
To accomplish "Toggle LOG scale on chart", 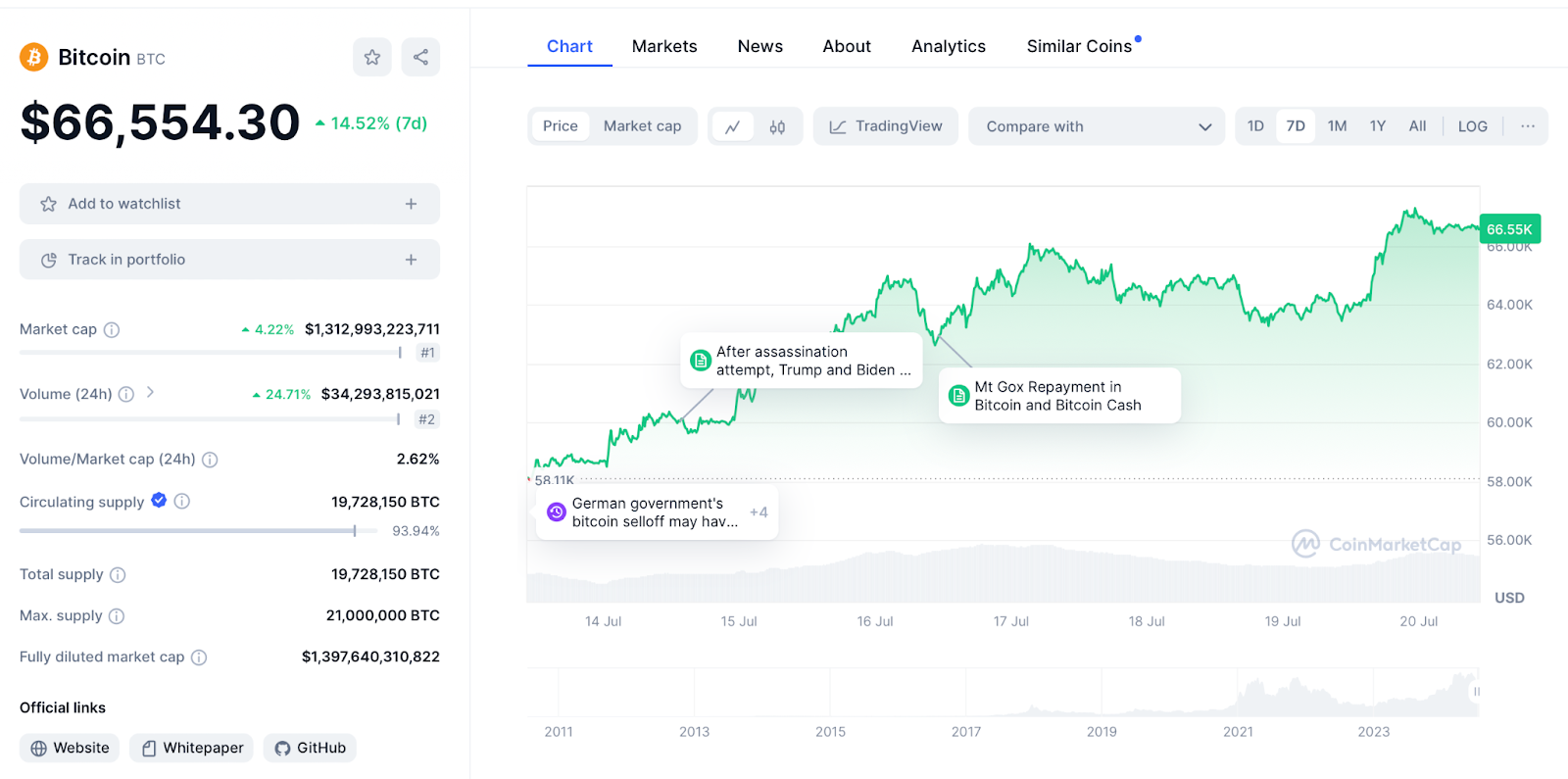I will pyautogui.click(x=1473, y=126).
